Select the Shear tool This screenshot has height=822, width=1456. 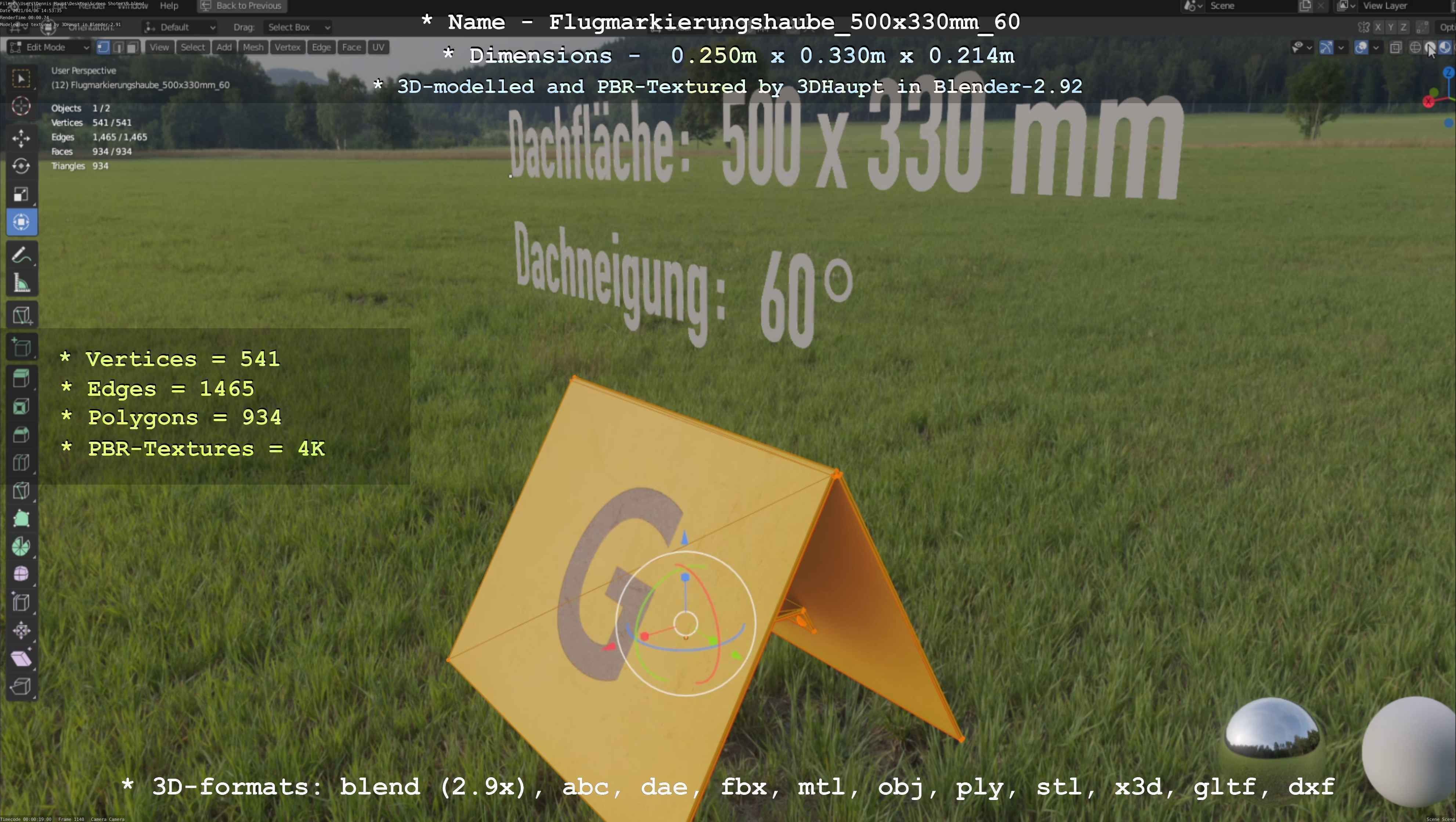tap(21, 659)
